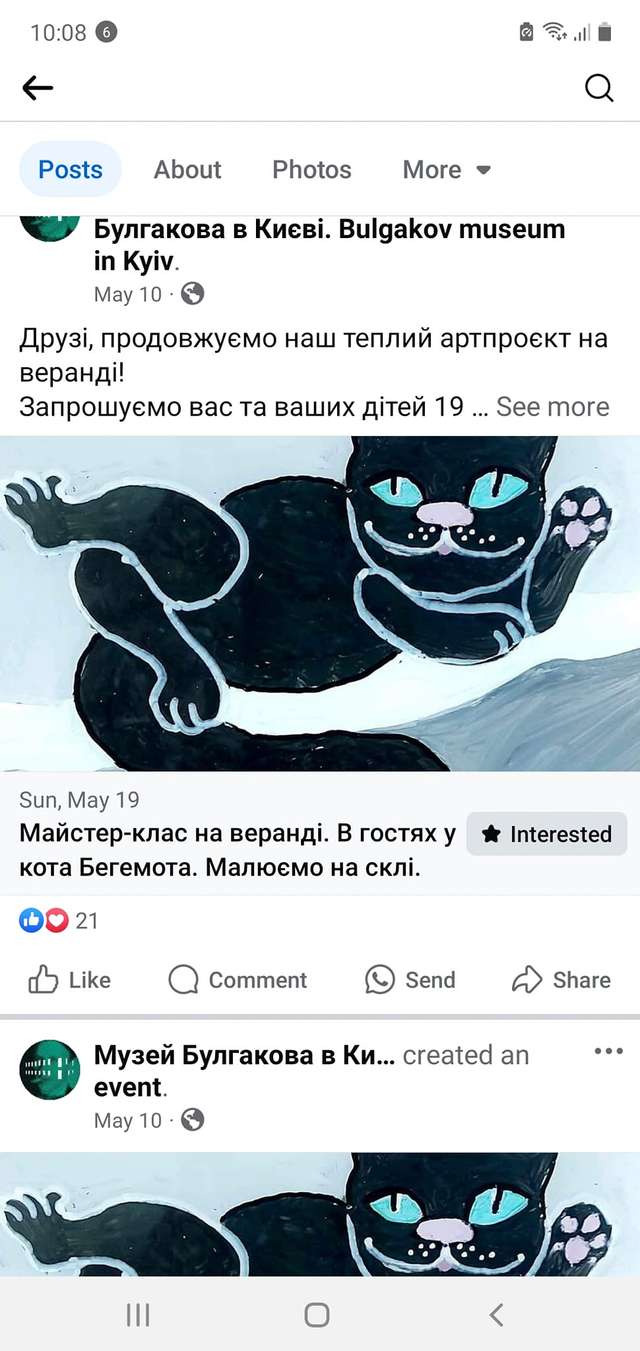Image resolution: width=640 pixels, height=1351 pixels.
Task: Tap the Android back navigation chevron
Action: tap(496, 1315)
